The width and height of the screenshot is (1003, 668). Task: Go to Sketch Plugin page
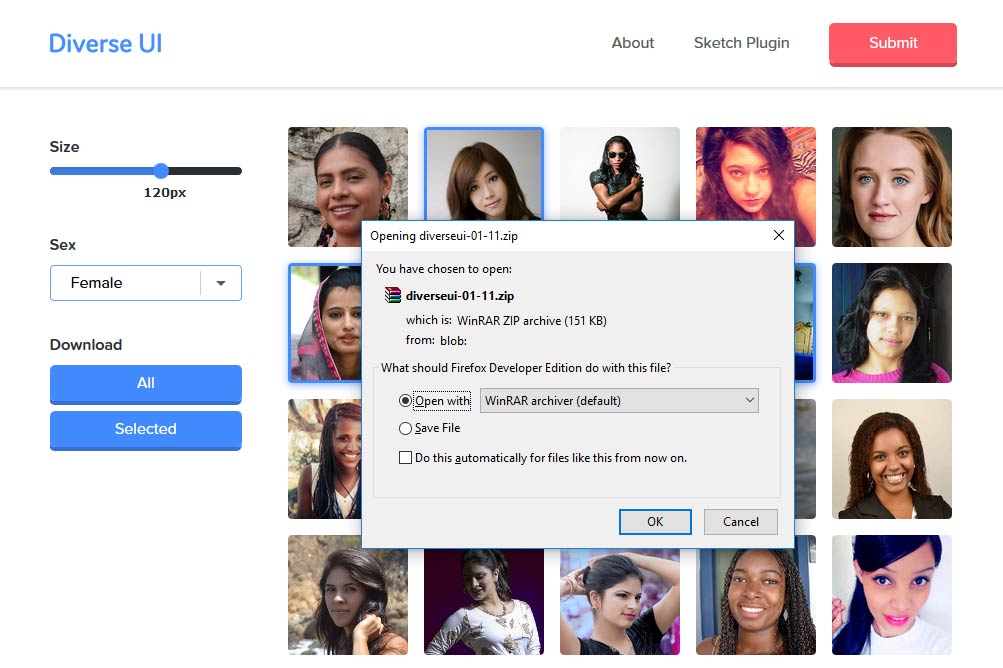(741, 43)
